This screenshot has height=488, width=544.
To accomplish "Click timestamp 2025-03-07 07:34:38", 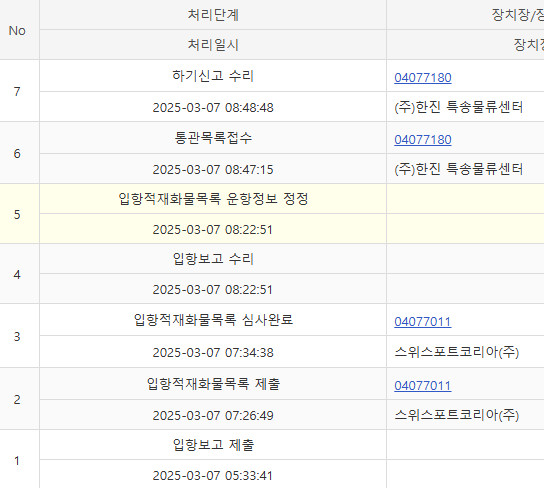I will [213, 353].
